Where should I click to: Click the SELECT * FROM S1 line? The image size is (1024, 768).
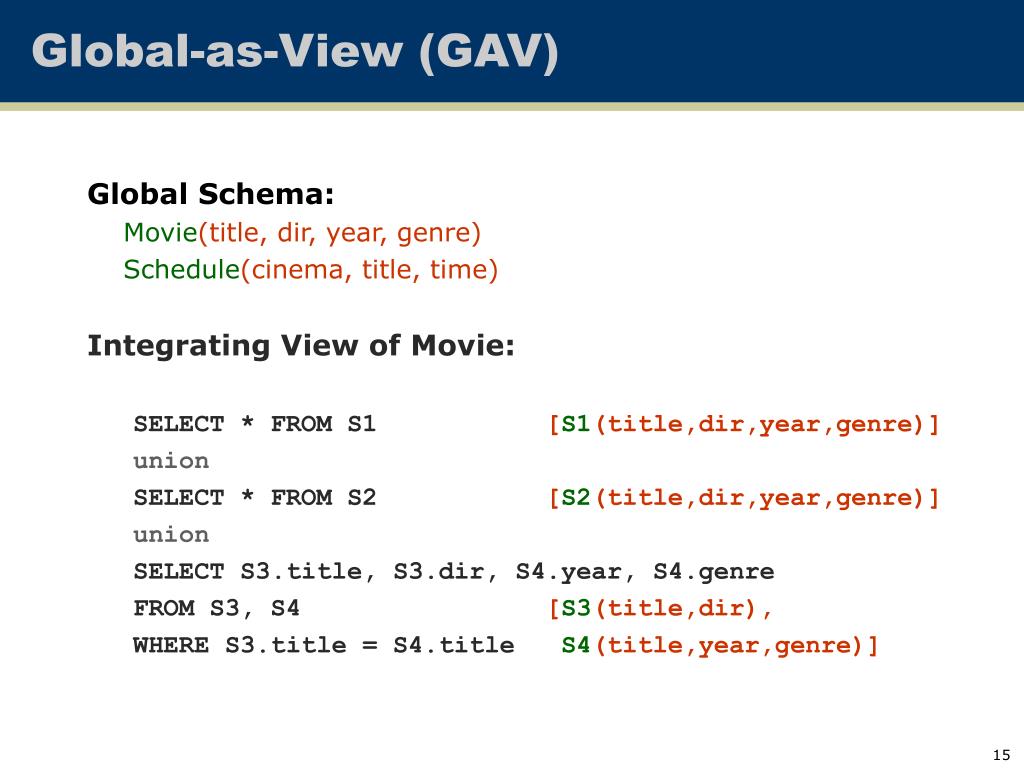point(255,424)
